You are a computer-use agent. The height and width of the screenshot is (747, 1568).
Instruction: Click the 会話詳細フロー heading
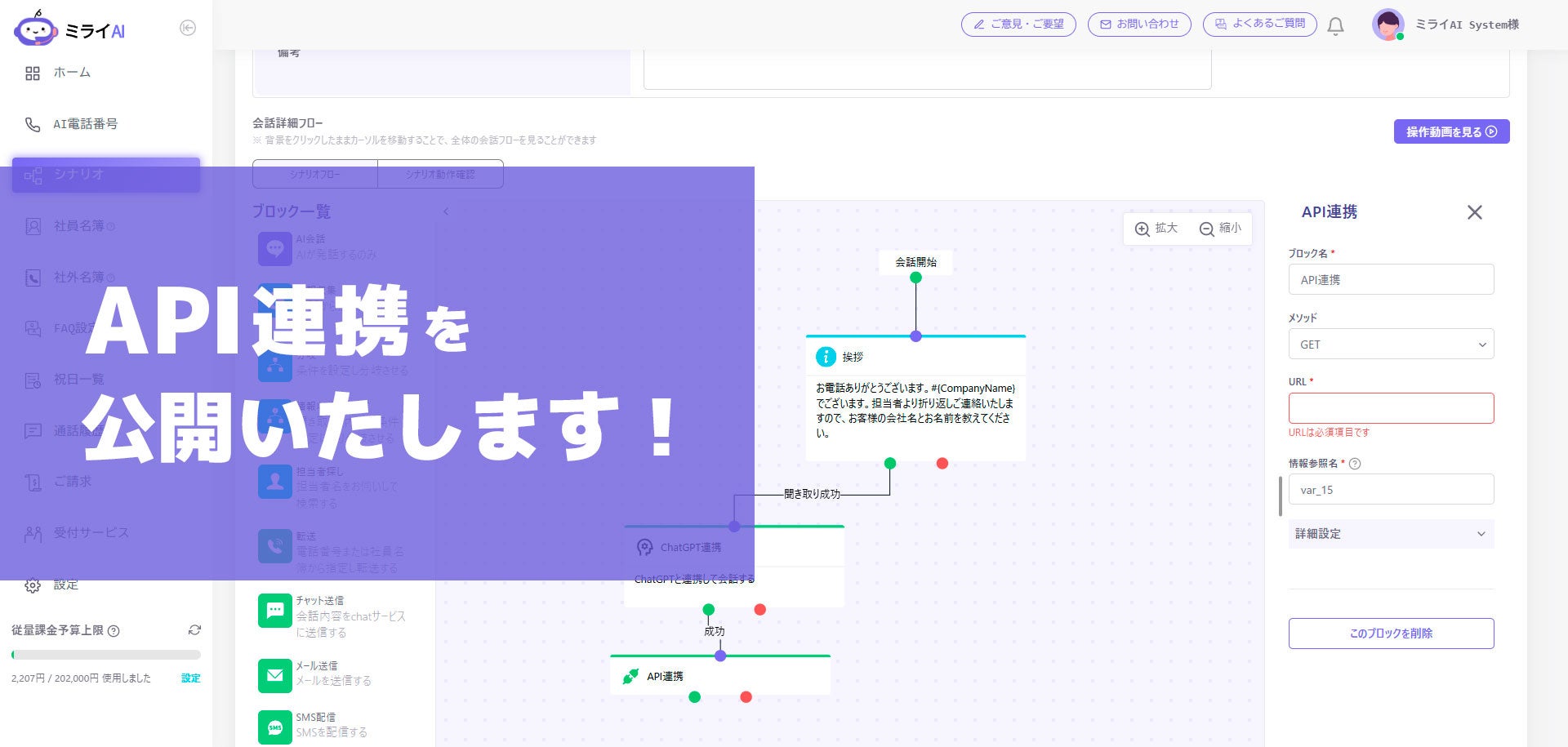coord(287,123)
